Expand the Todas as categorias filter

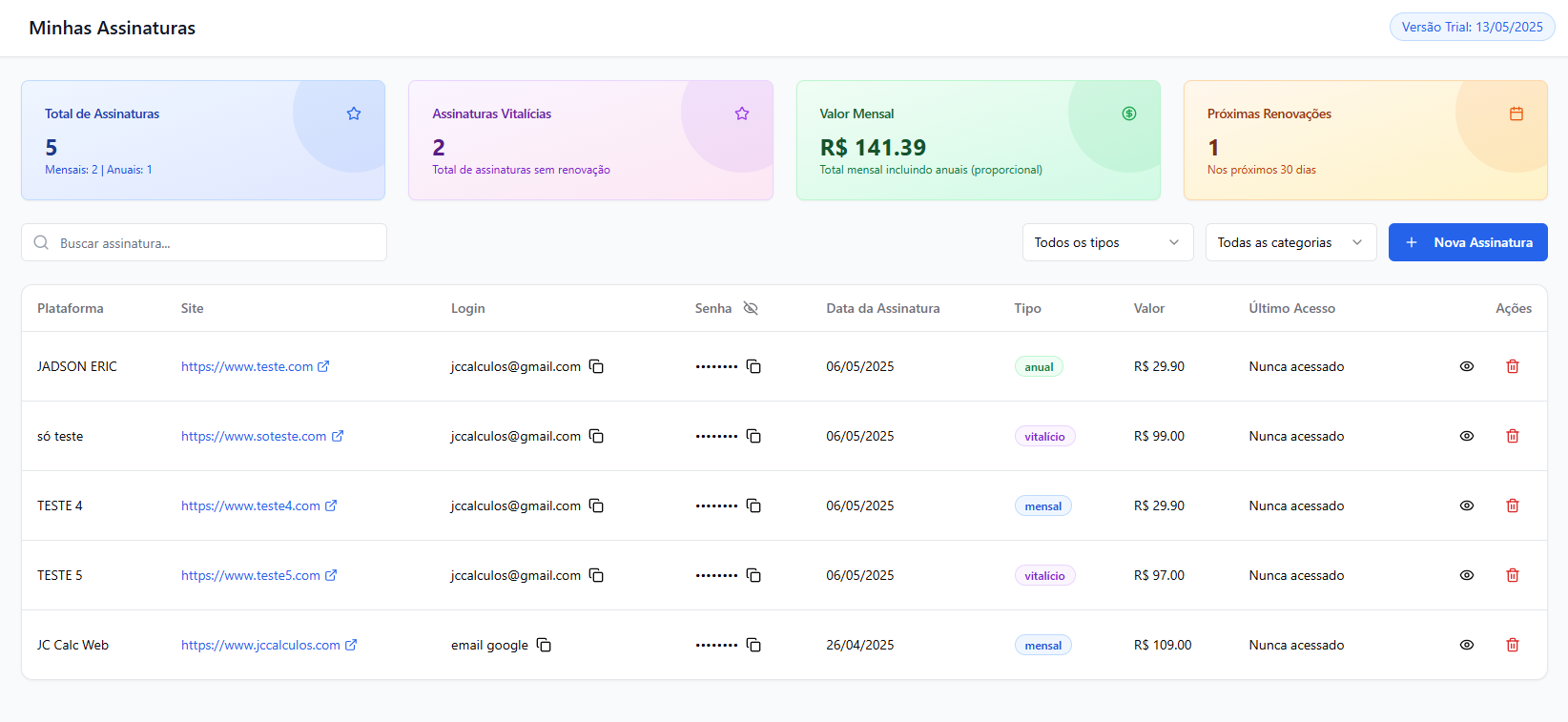[x=1289, y=242]
